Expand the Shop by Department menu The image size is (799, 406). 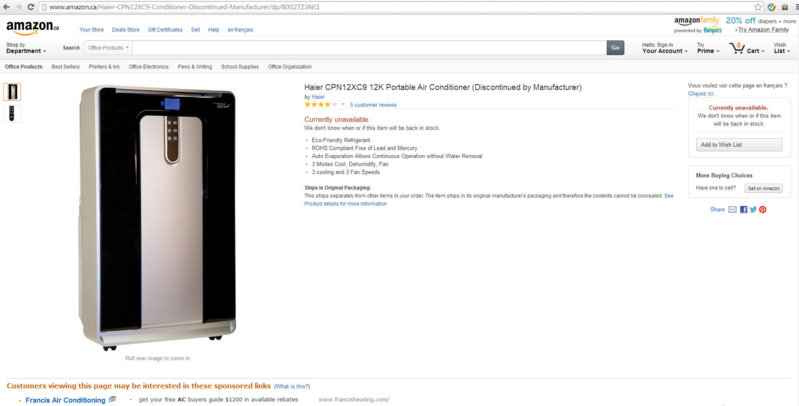[x=25, y=48]
